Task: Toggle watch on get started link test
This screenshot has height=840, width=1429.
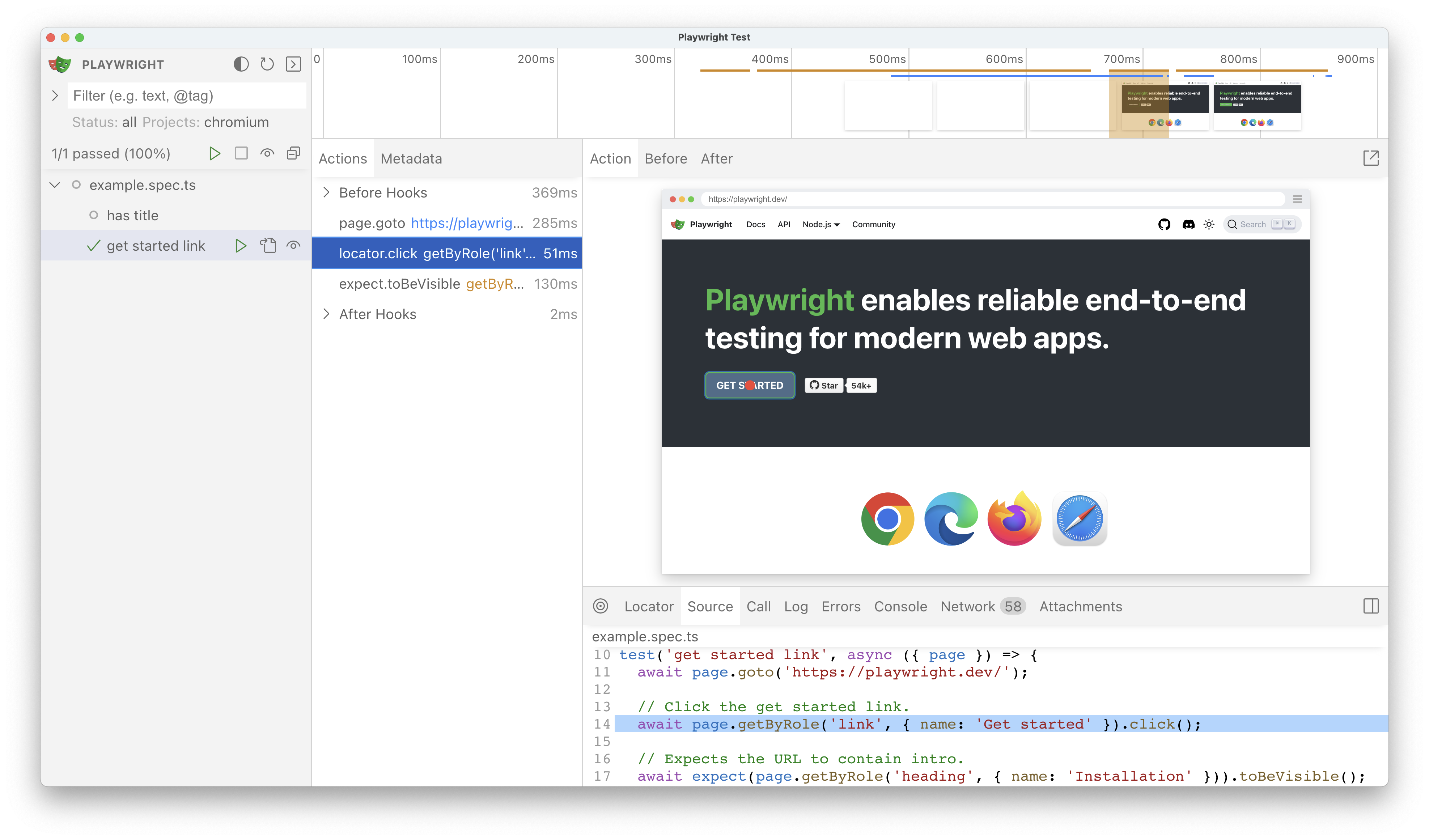Action: (x=293, y=246)
